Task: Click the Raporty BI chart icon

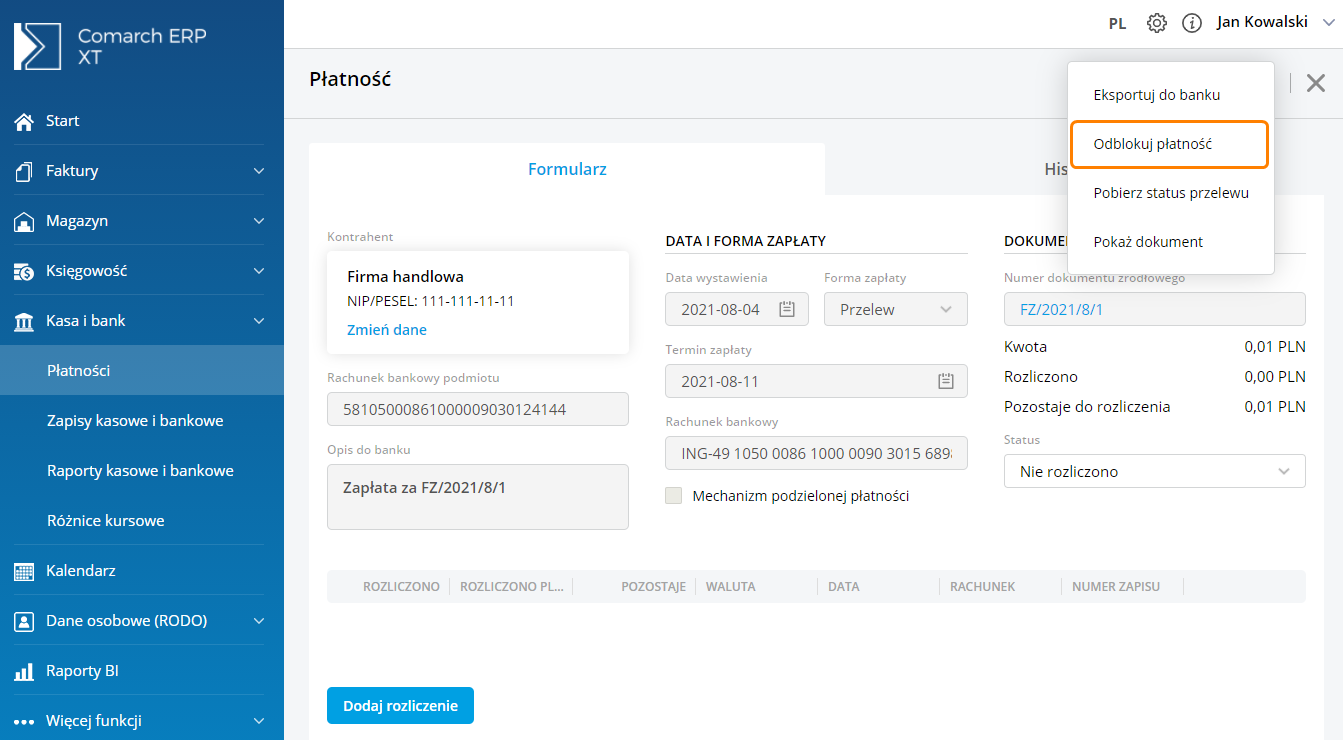Action: (x=24, y=671)
